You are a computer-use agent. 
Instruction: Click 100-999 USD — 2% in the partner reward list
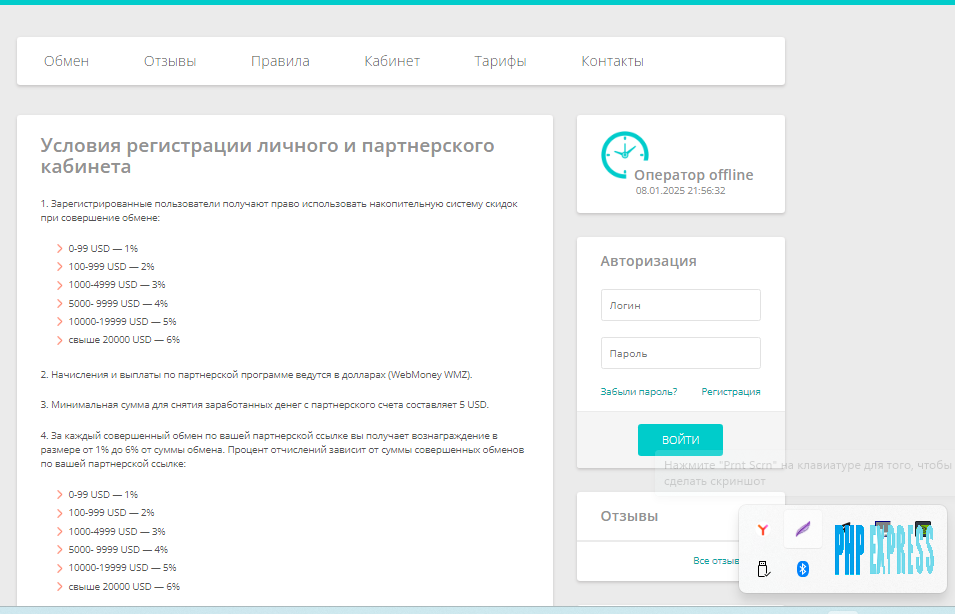tap(111, 513)
